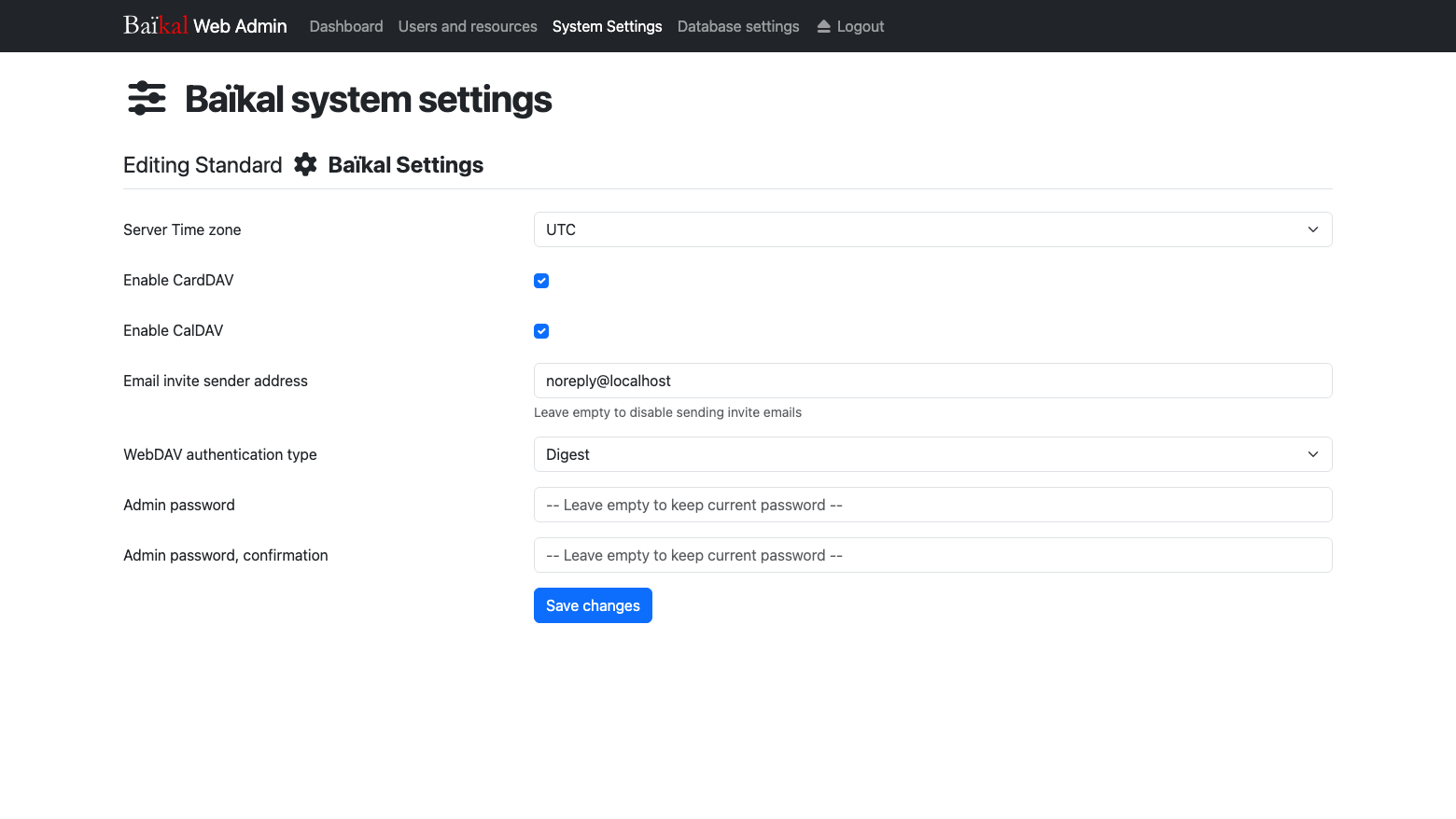Screen dimensions: 1456x819
Task: Click "Leave empty to disable sending invite emails" hint
Action: pos(667,412)
